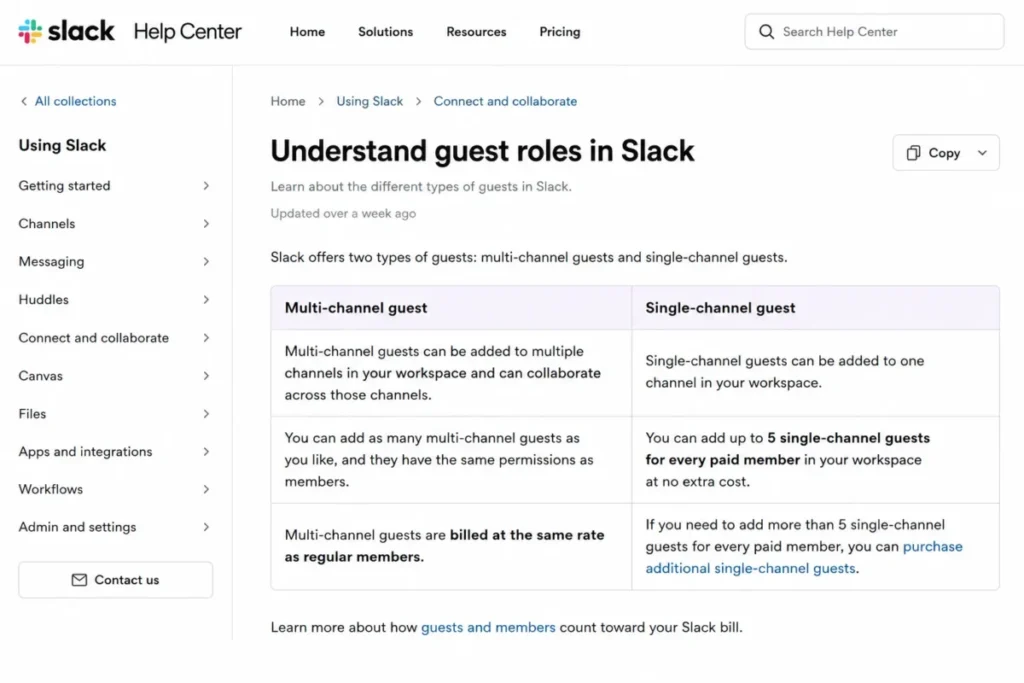Click the Slack logo icon

[x=30, y=31]
